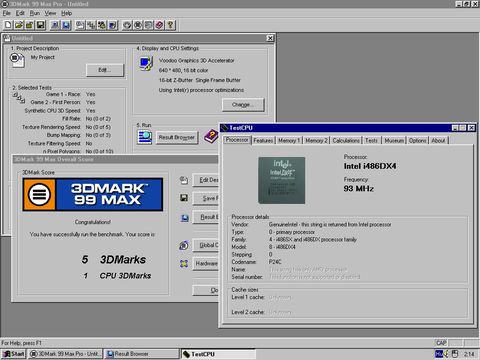Click the 'GenuineIntel' vendor value text
The width and height of the screenshot is (480, 360).
pos(330,225)
